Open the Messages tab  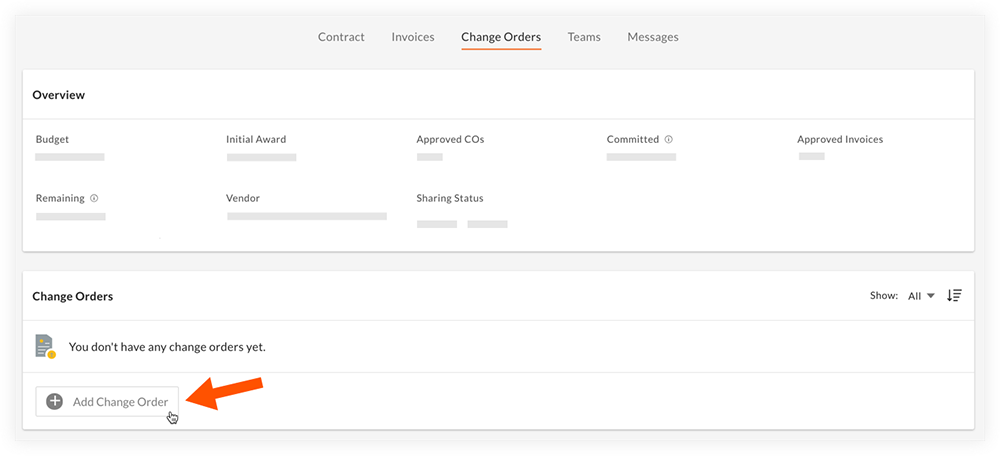click(653, 37)
